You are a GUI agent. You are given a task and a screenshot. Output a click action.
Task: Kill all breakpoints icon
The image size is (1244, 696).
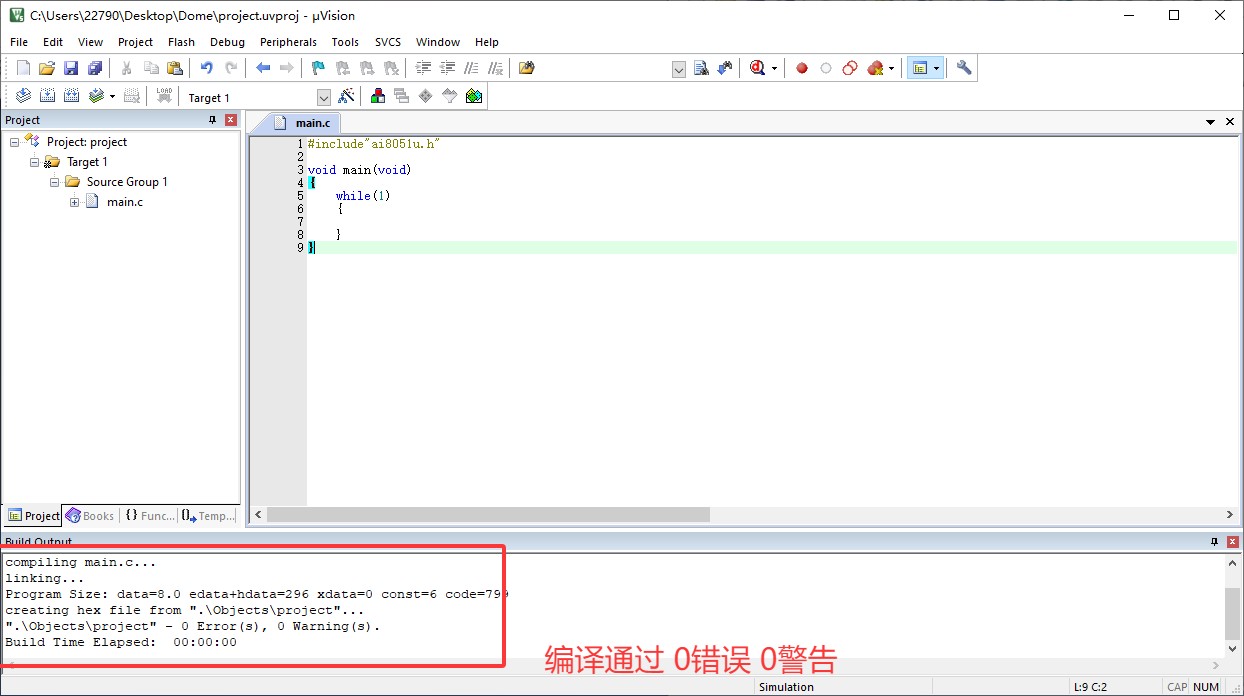pyautogui.click(x=875, y=68)
